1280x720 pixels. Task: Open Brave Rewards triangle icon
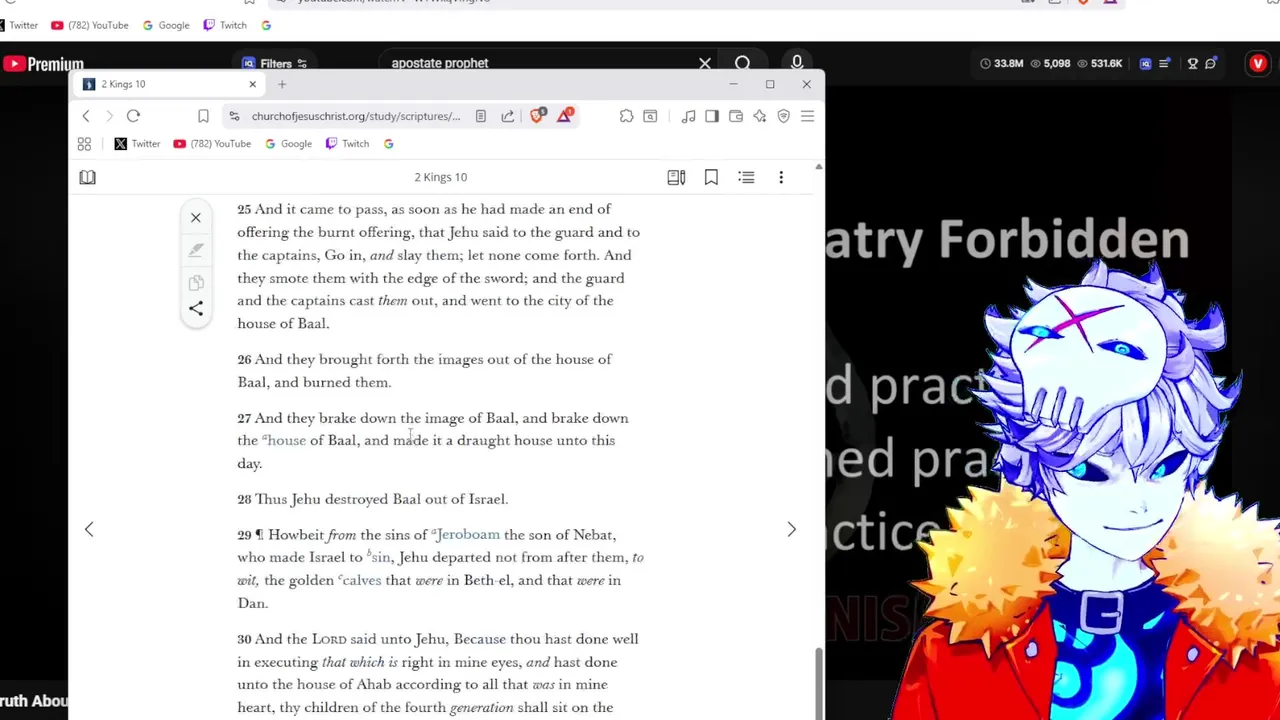[x=565, y=115]
